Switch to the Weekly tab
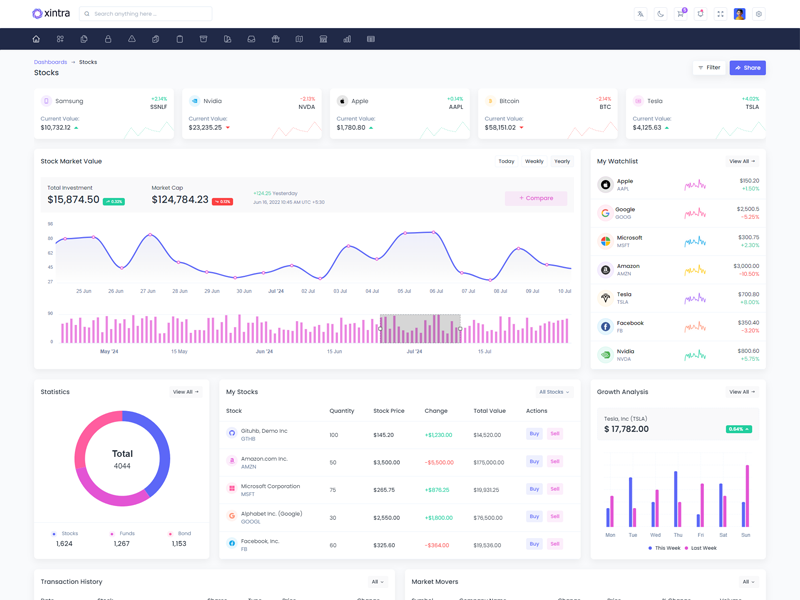 pyautogui.click(x=534, y=161)
